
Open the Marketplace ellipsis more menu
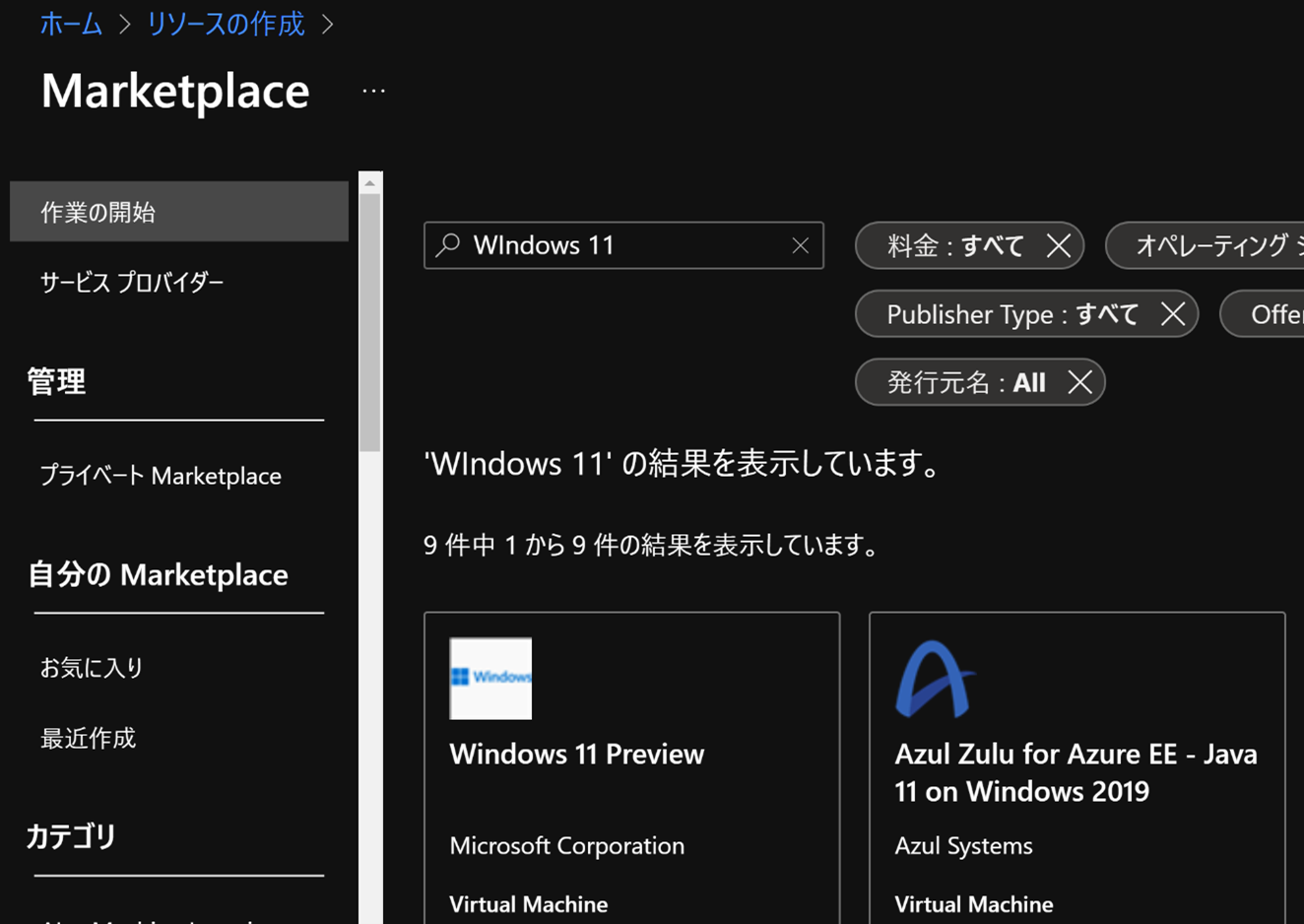[373, 92]
